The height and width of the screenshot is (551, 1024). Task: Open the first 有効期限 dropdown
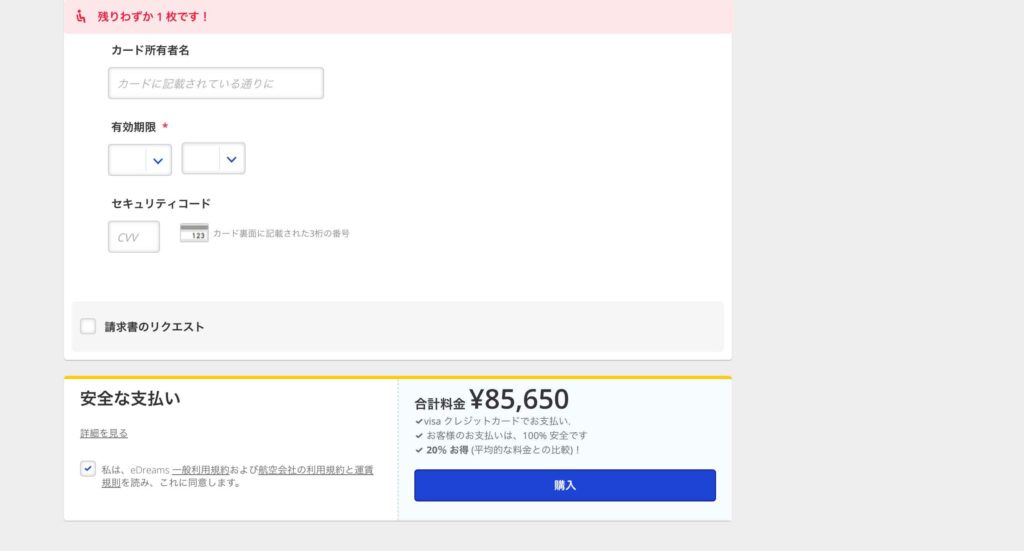click(140, 160)
